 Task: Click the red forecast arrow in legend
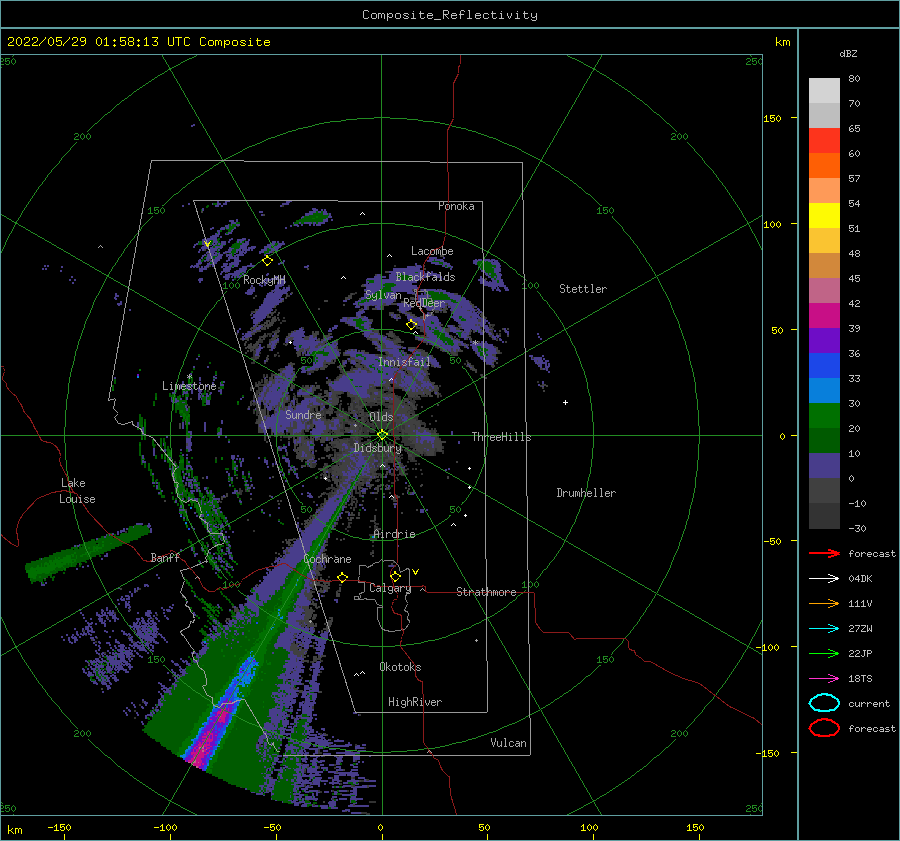pyautogui.click(x=824, y=553)
